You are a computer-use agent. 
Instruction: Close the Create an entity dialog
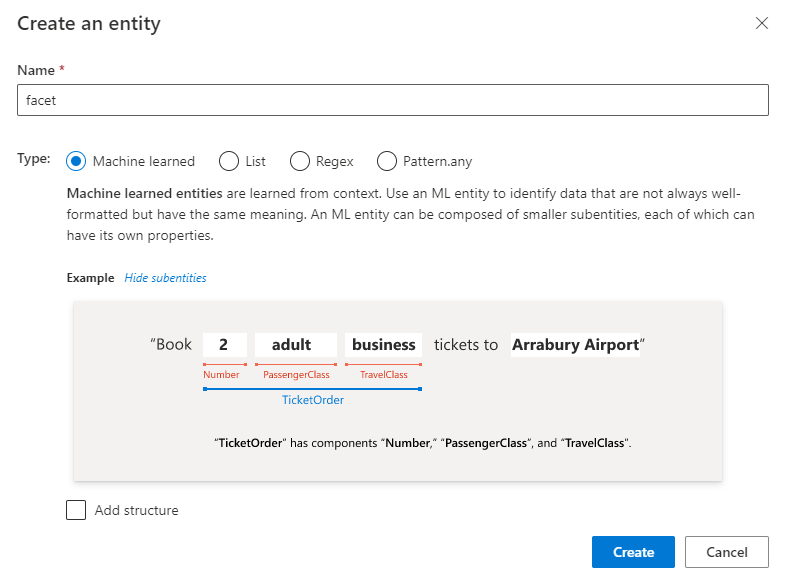762,23
